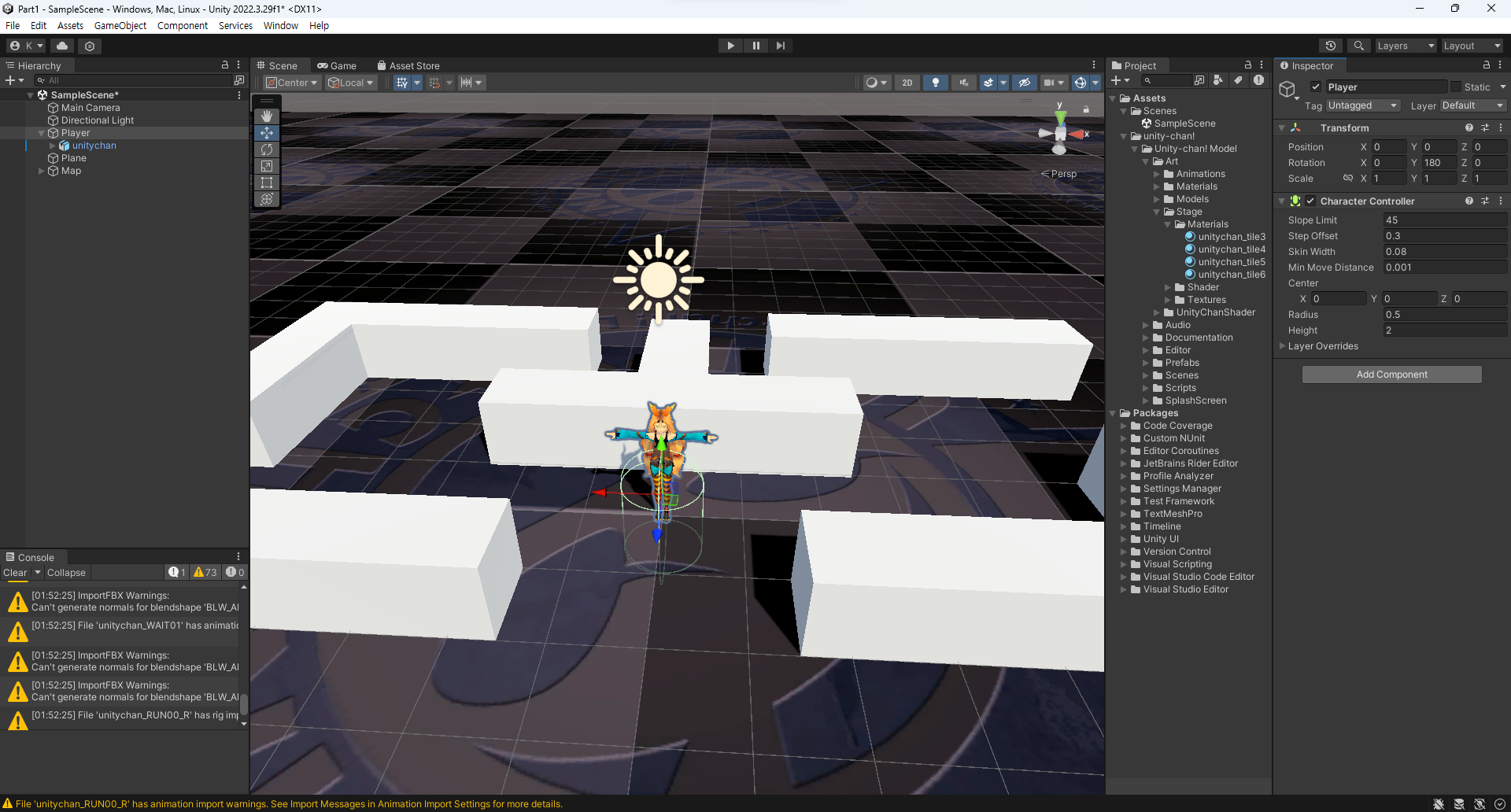Toggle scene lighting lightbulb
The height and width of the screenshot is (812, 1511).
[935, 83]
